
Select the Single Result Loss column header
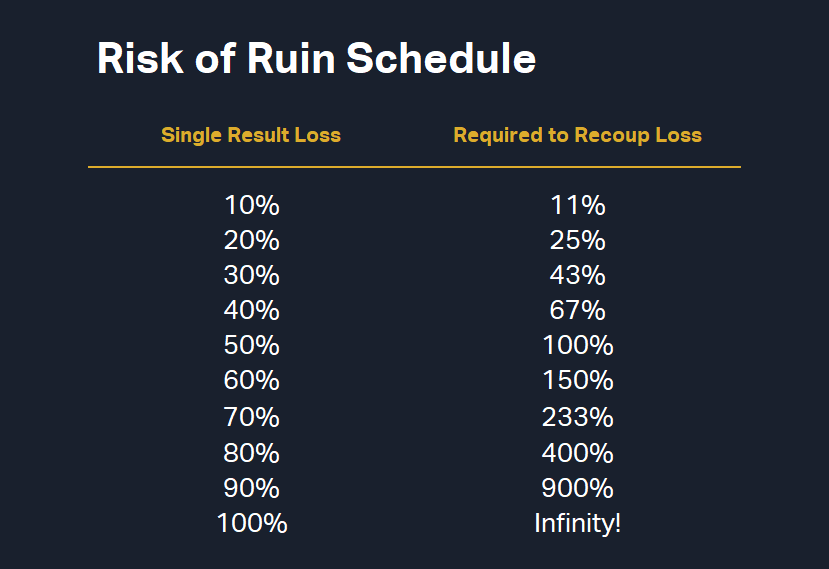pos(251,135)
